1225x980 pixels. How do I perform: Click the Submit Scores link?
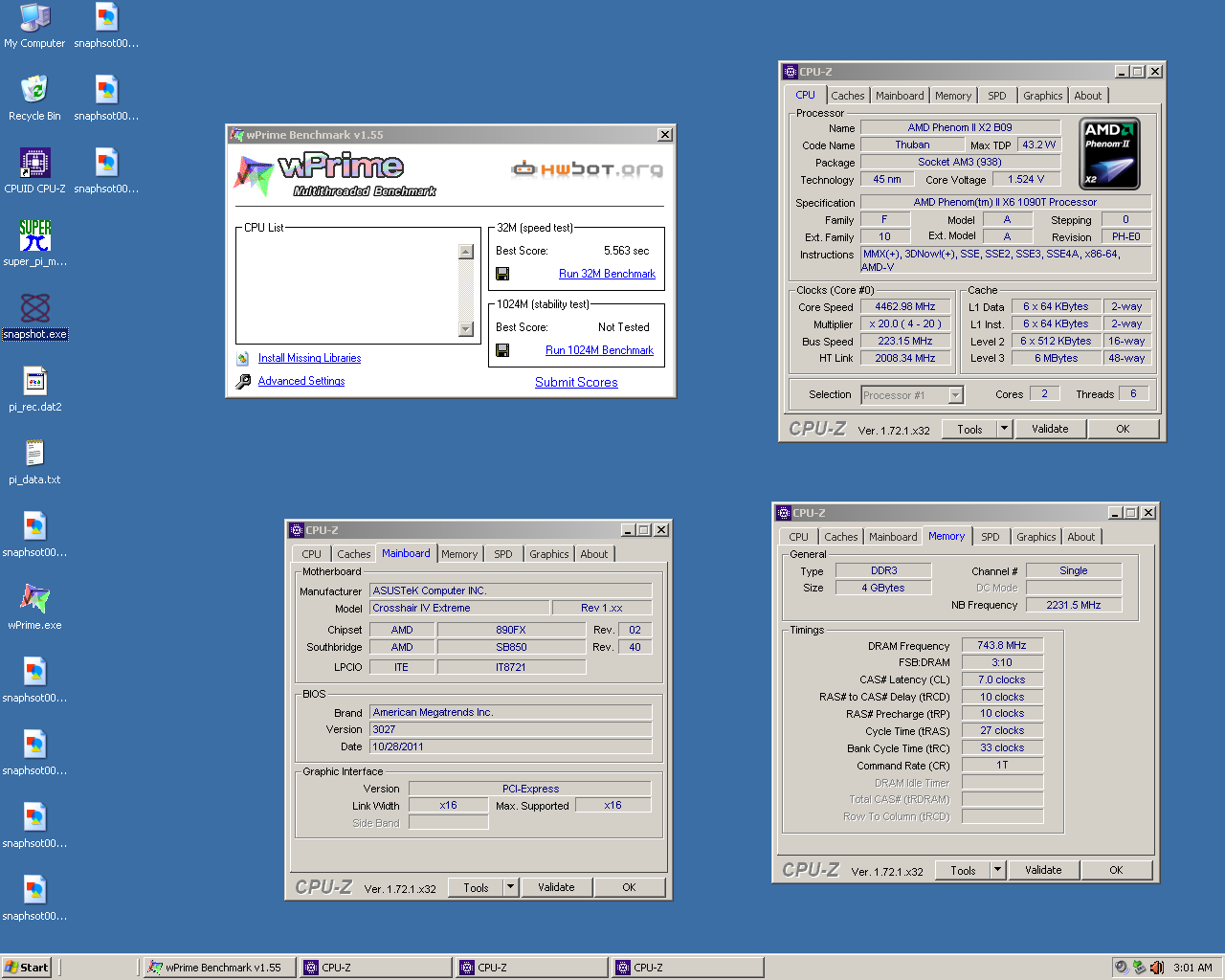click(x=576, y=382)
